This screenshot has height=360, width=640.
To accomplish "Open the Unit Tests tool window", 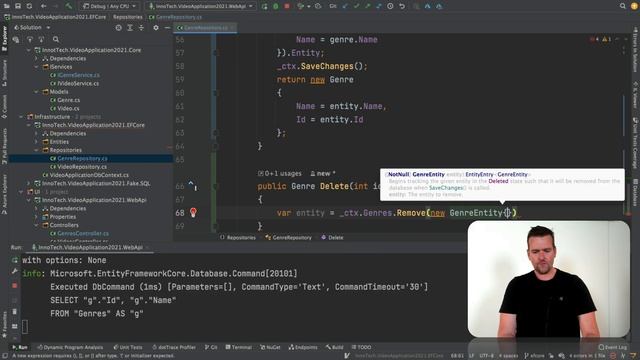I will pos(128,347).
